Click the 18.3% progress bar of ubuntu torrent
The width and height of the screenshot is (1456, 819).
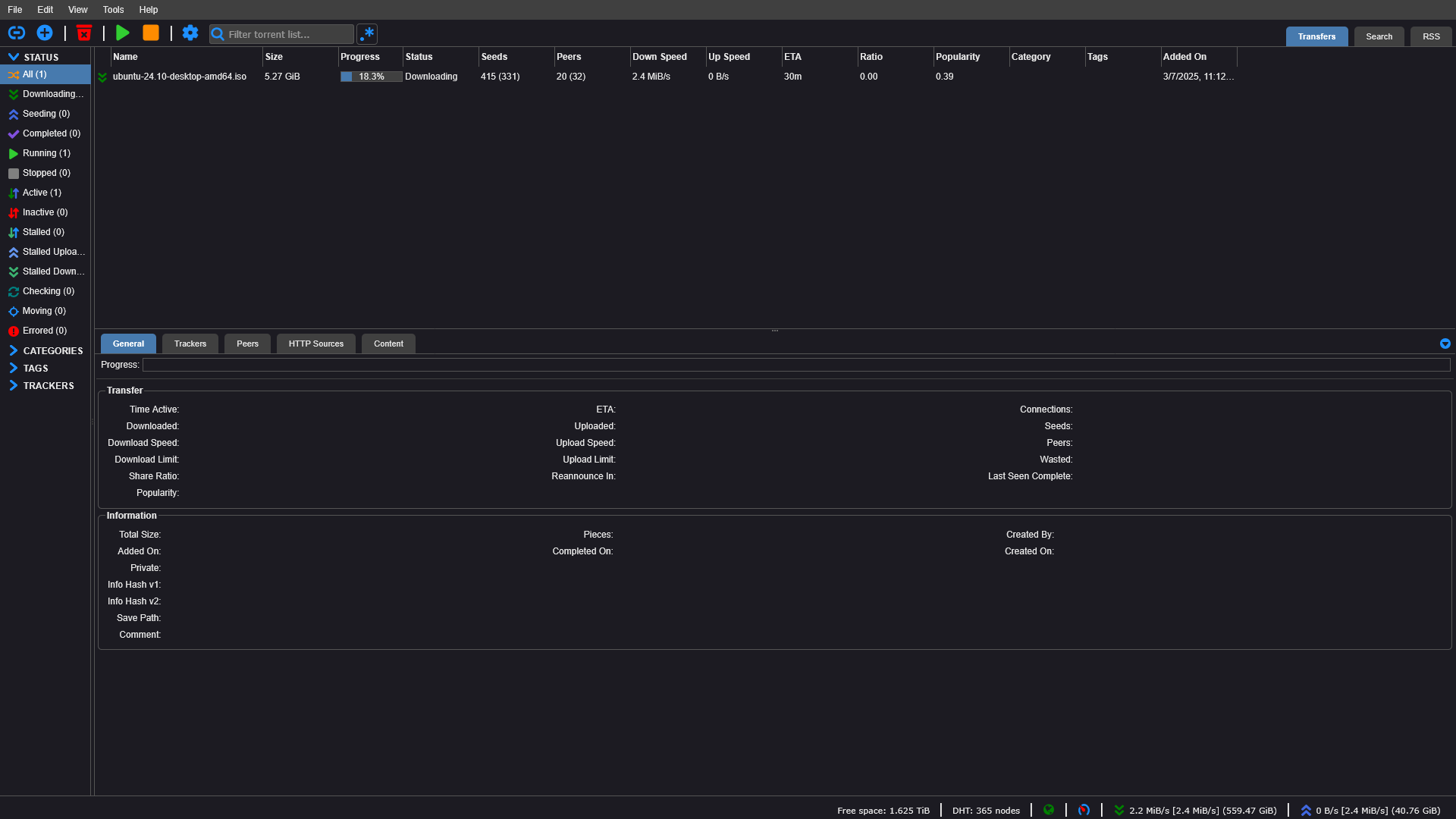[x=371, y=77]
